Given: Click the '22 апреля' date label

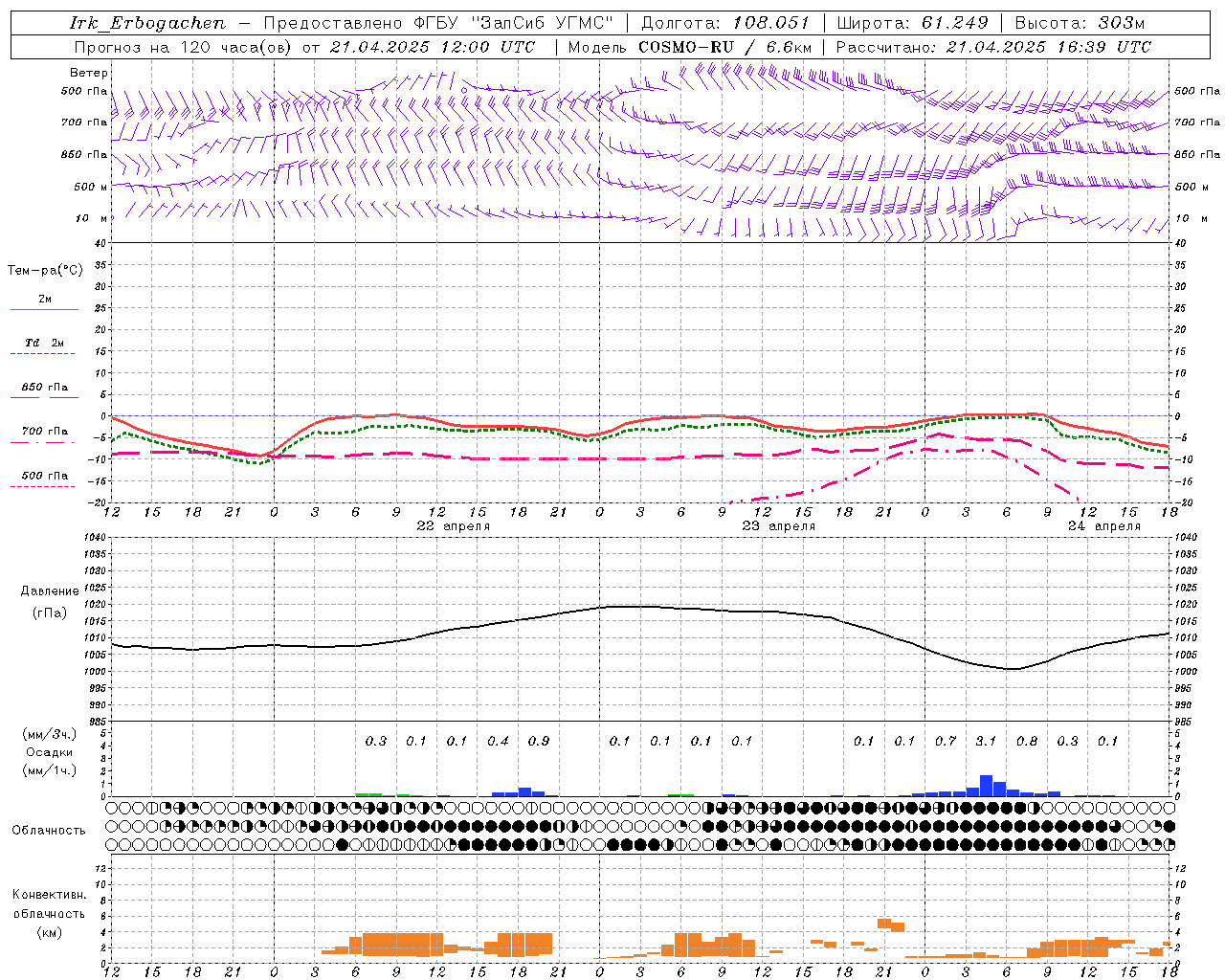Looking at the screenshot, I should tap(453, 526).
